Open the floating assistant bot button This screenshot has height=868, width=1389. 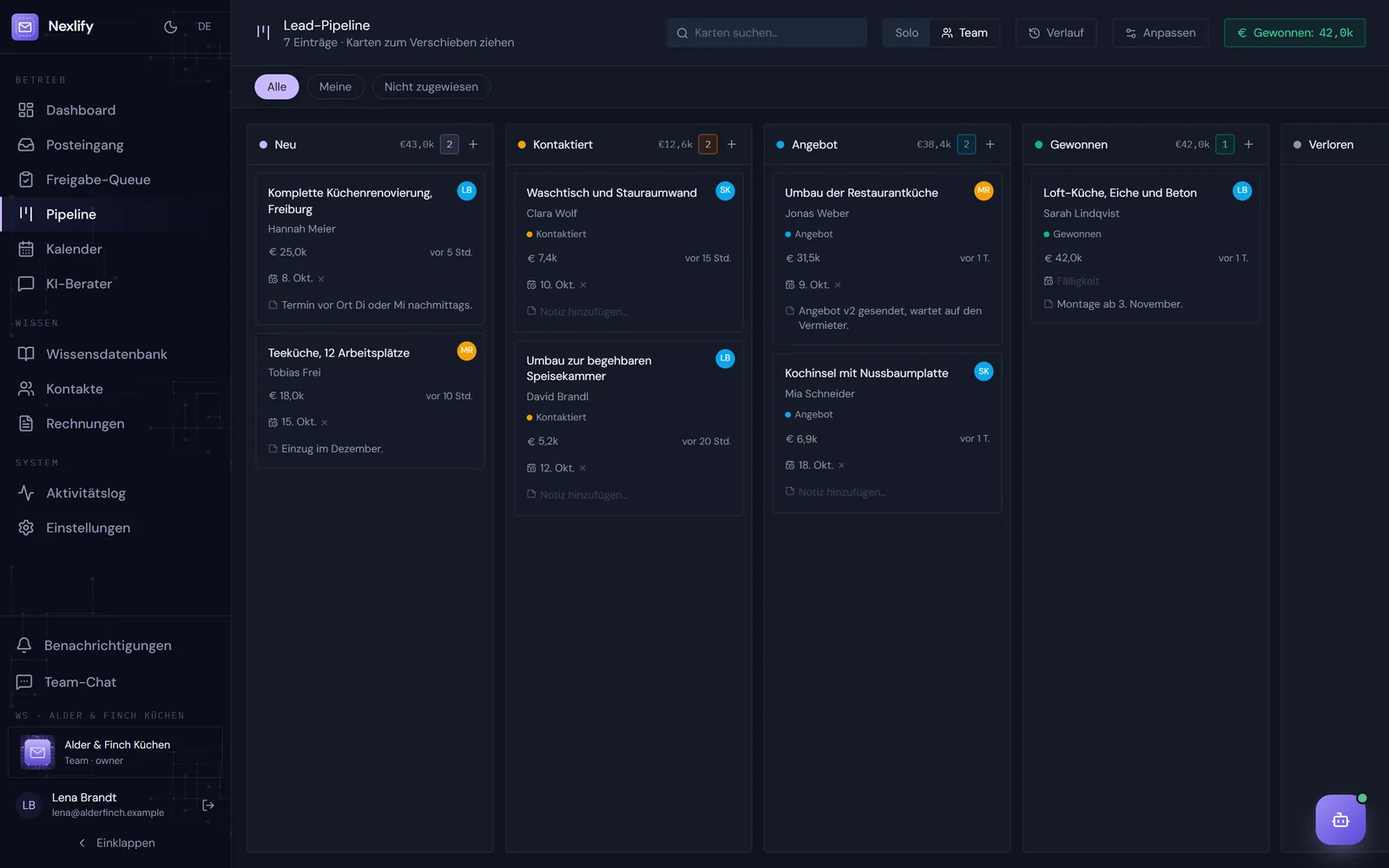(x=1340, y=819)
